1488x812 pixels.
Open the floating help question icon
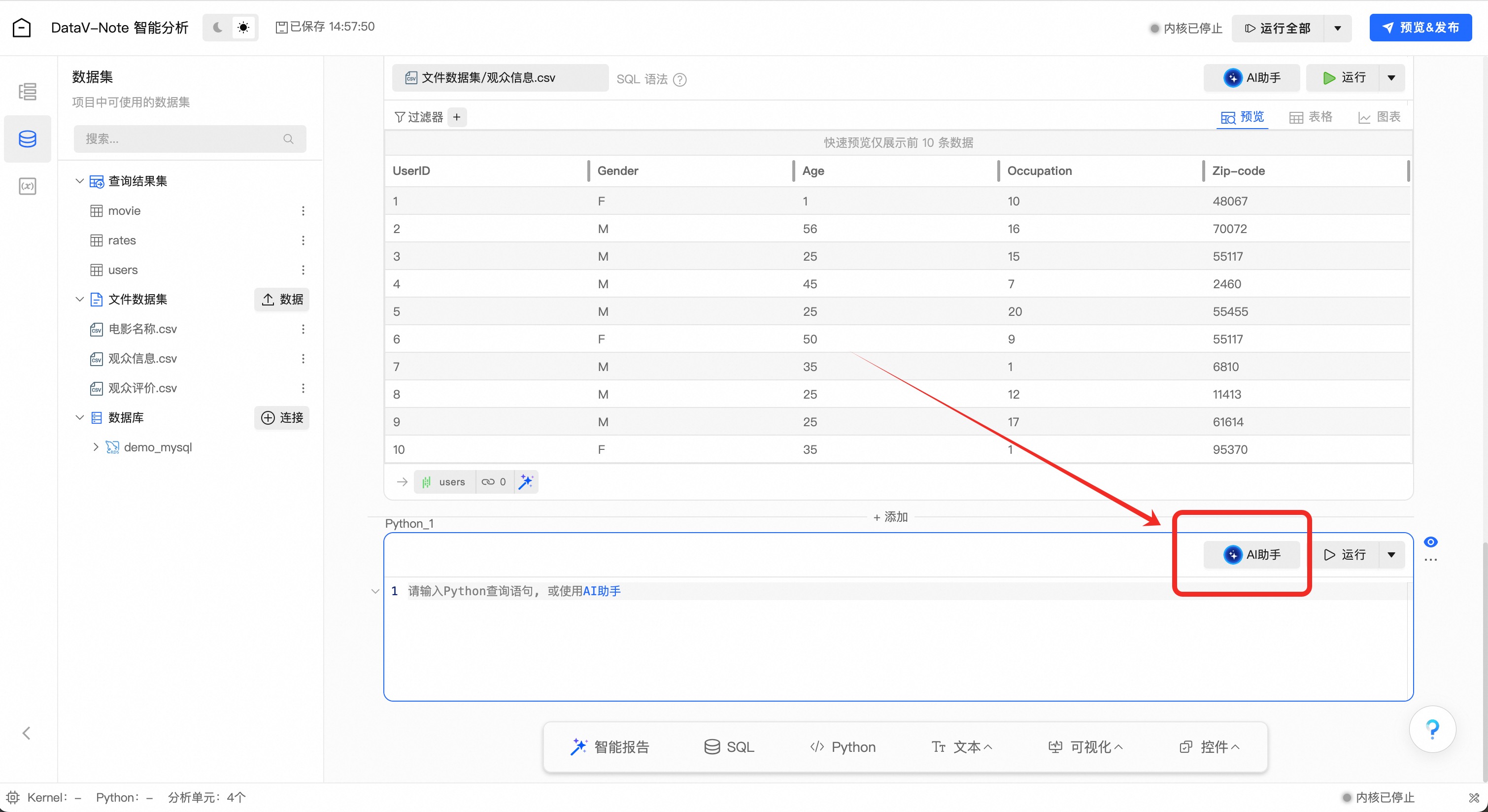pyautogui.click(x=1432, y=729)
